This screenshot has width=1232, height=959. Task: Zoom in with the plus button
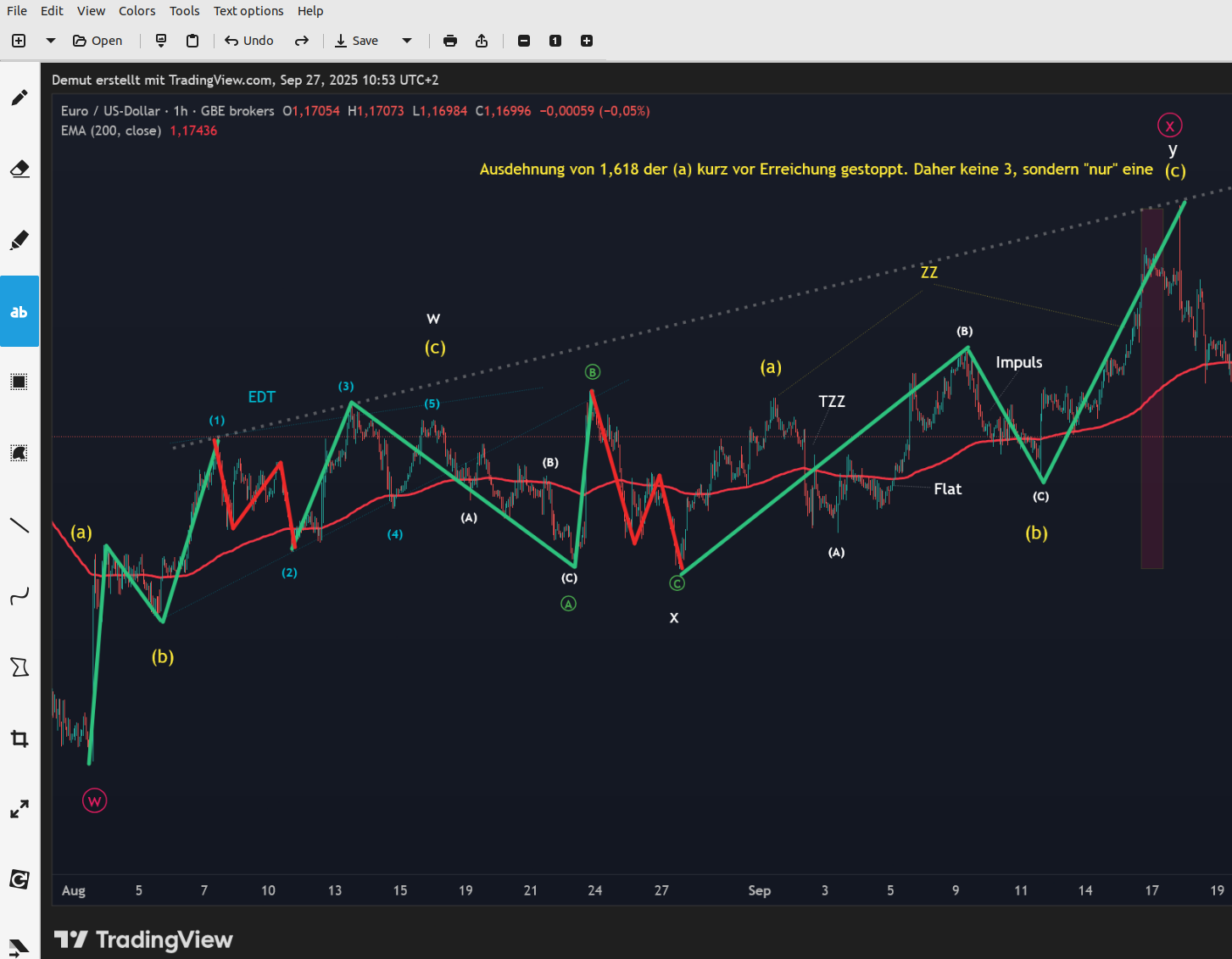click(x=587, y=41)
